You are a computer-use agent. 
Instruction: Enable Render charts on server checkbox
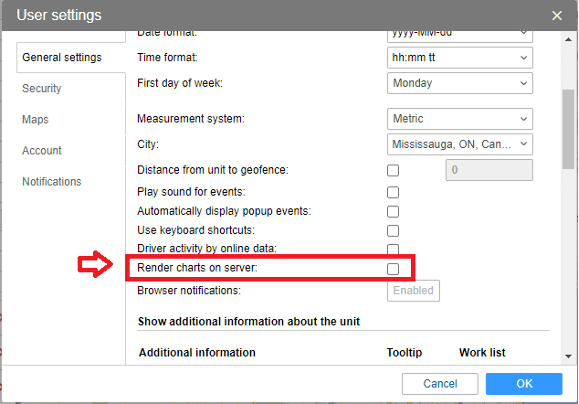click(x=393, y=269)
